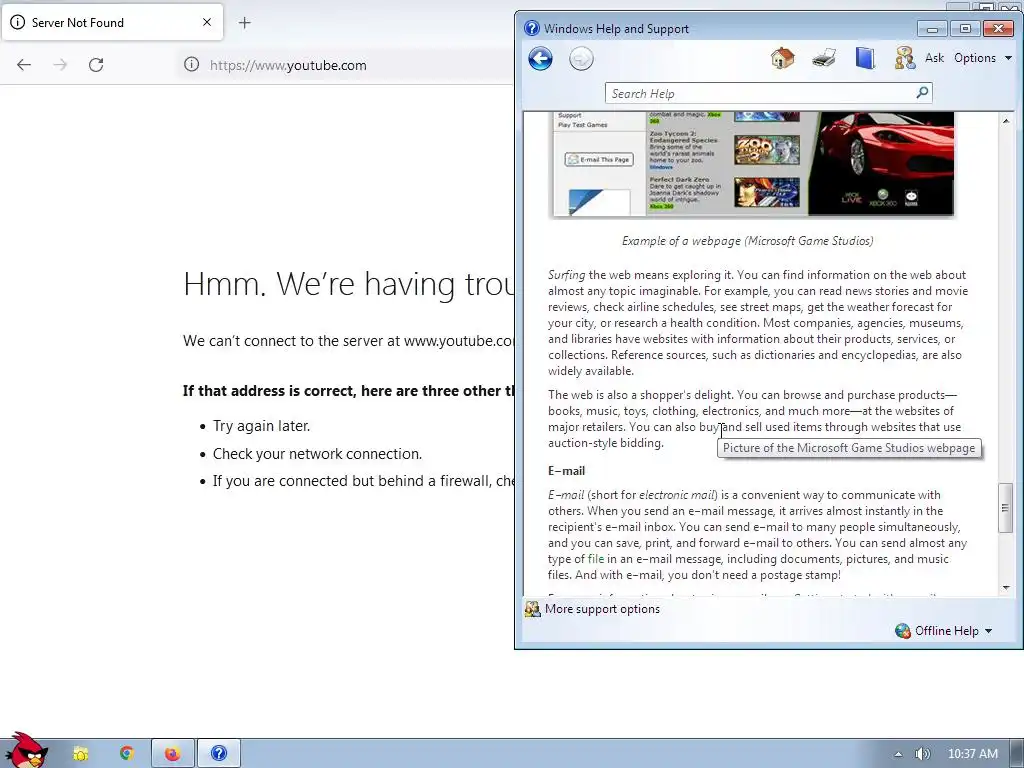Image resolution: width=1024 pixels, height=768 pixels.
Task: Click the Ask label in Help toolbar
Action: point(934,58)
